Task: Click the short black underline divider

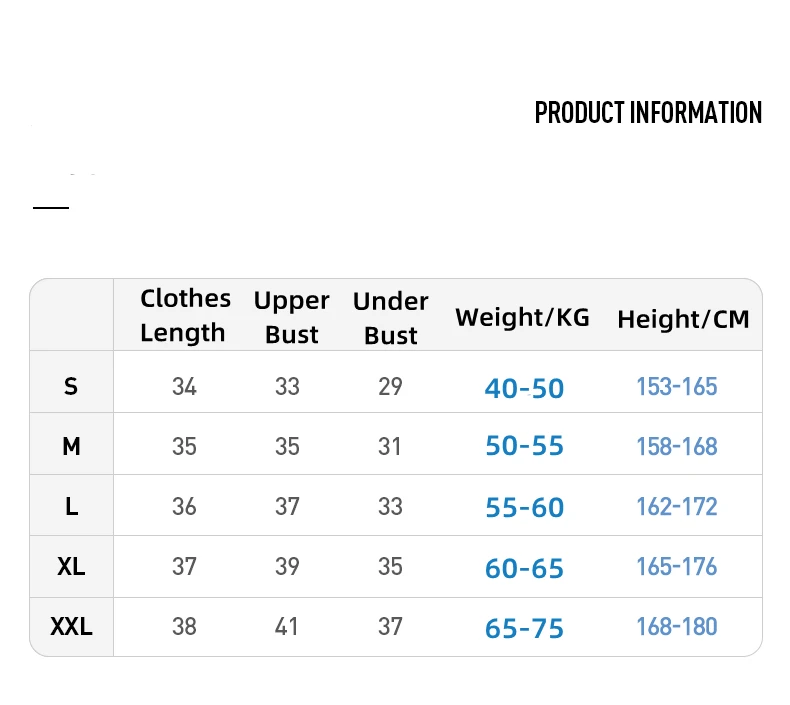Action: point(51,208)
